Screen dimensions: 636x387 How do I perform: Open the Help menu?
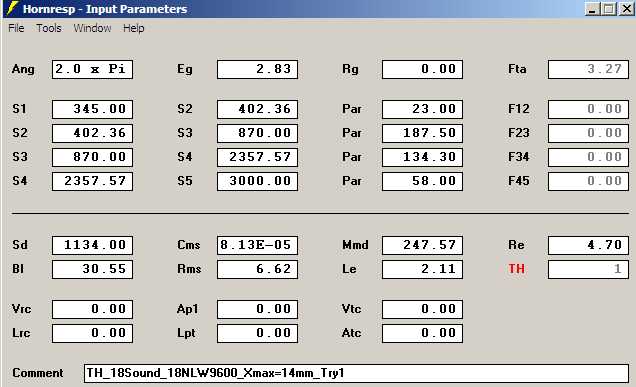click(x=133, y=28)
